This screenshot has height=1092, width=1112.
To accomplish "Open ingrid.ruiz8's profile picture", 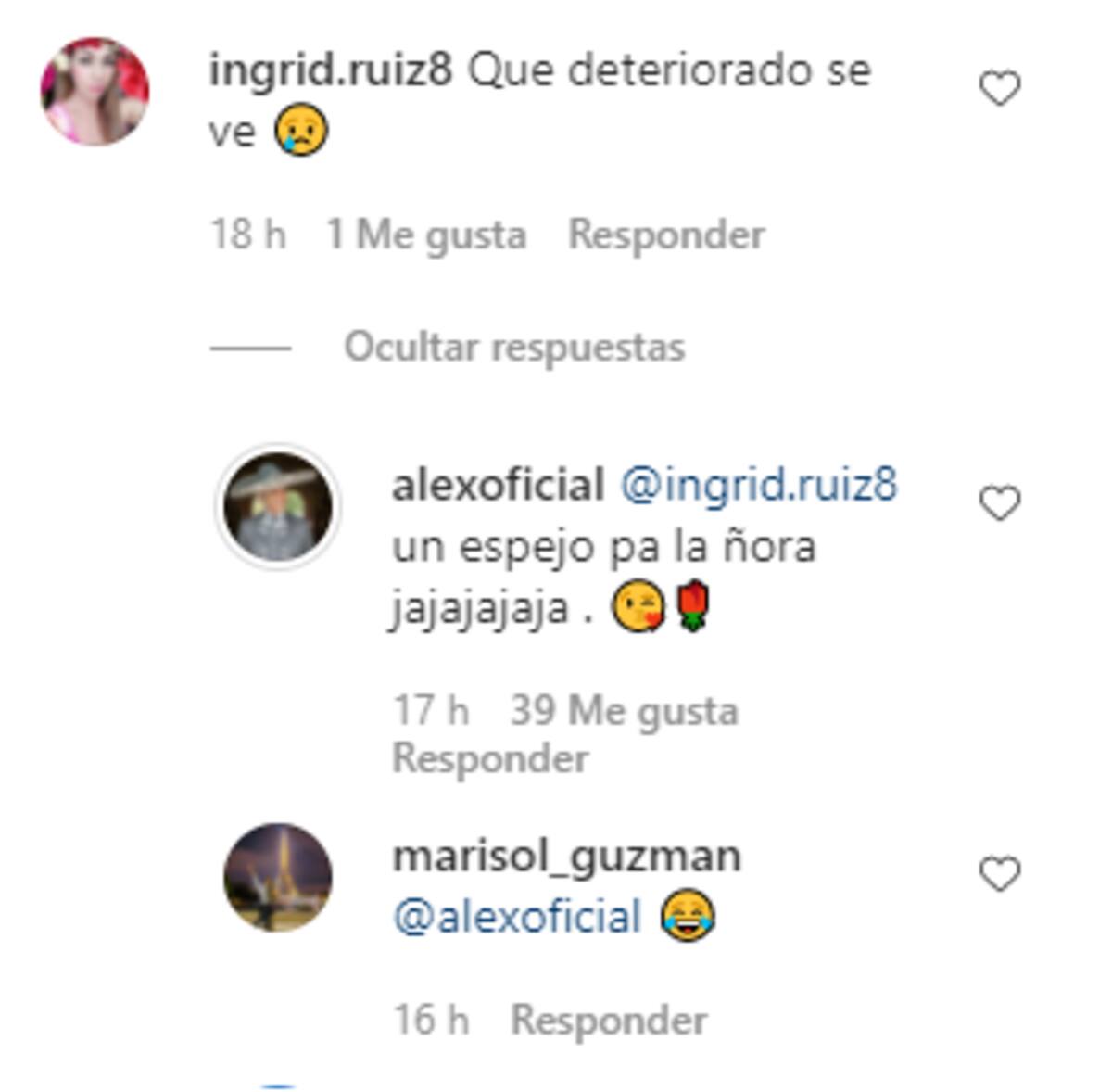I will pos(95,92).
